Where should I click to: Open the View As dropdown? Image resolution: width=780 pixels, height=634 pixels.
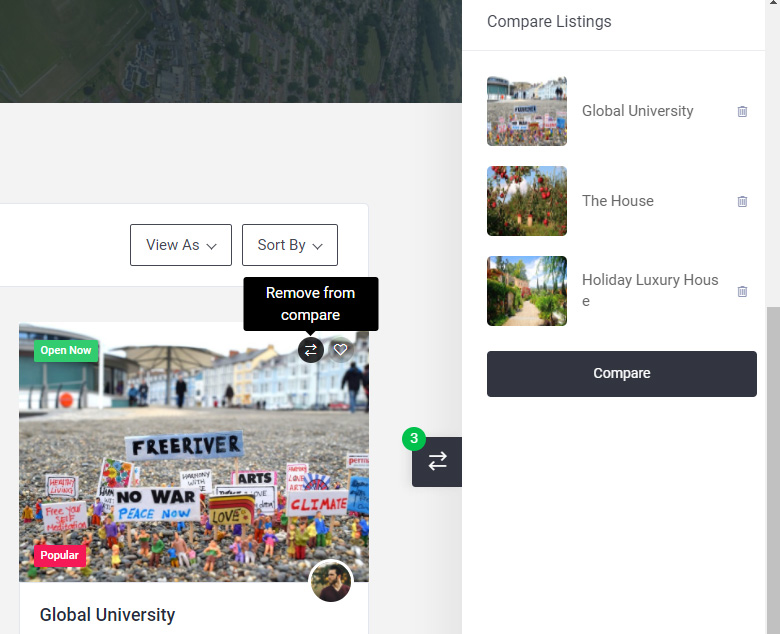(181, 245)
